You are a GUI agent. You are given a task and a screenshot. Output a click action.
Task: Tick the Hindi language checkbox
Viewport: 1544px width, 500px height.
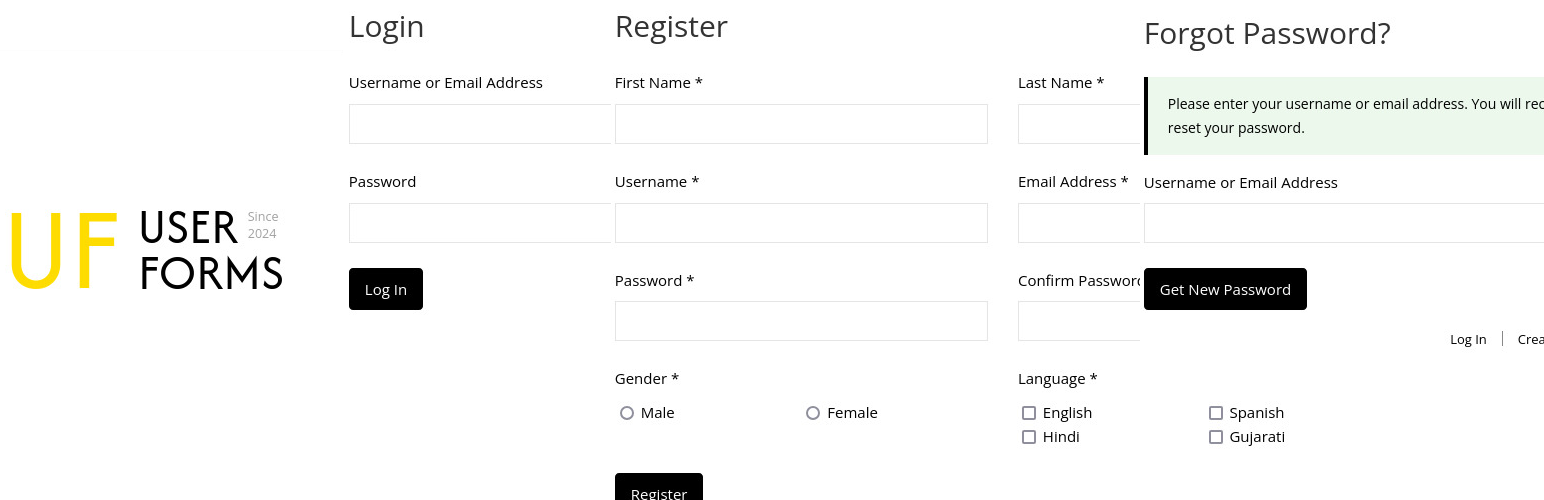[x=1029, y=437]
